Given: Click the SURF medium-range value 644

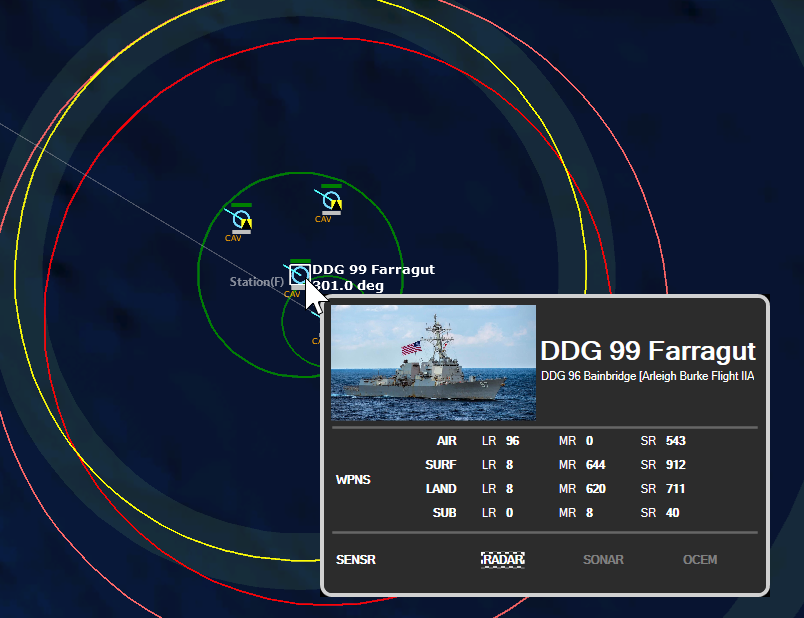Looking at the screenshot, I should [x=595, y=465].
